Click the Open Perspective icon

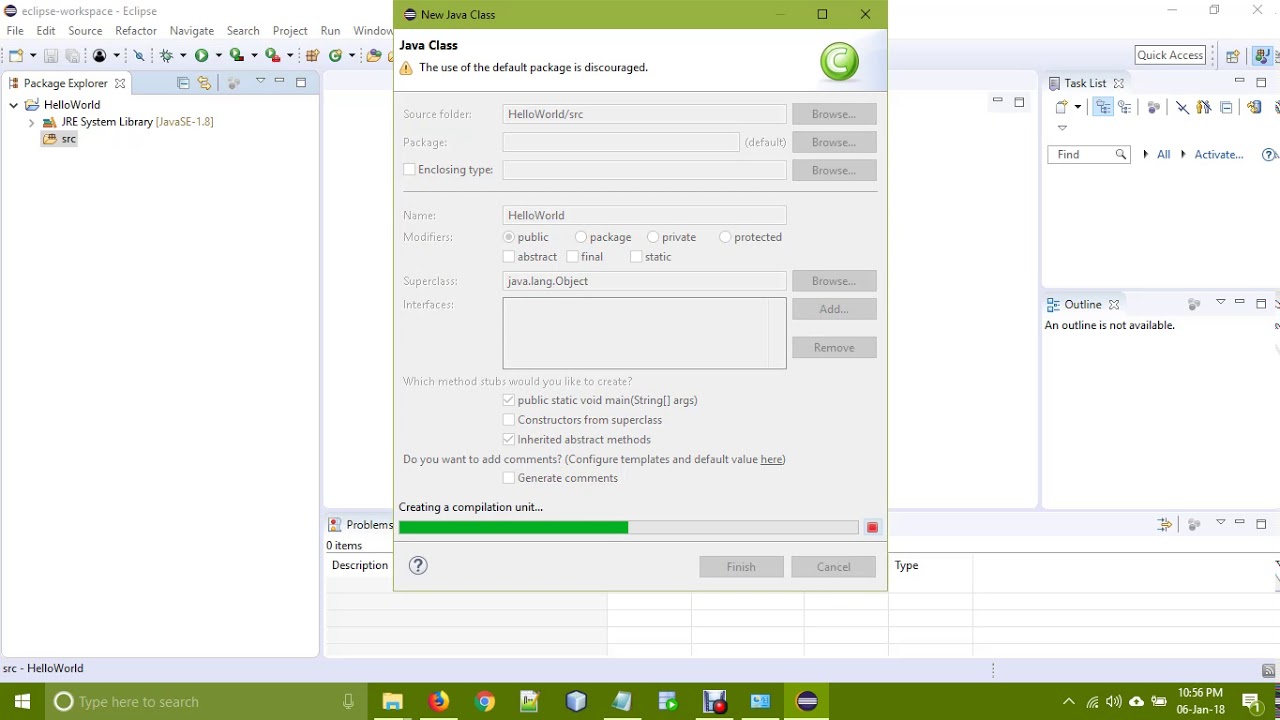(x=1233, y=56)
